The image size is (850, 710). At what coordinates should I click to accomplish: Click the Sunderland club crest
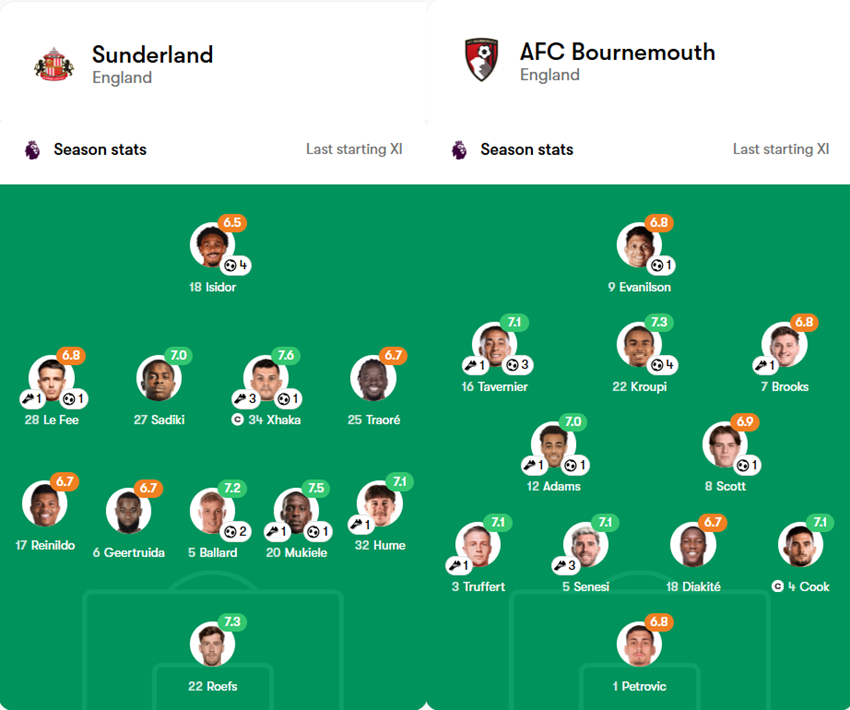tap(56, 60)
